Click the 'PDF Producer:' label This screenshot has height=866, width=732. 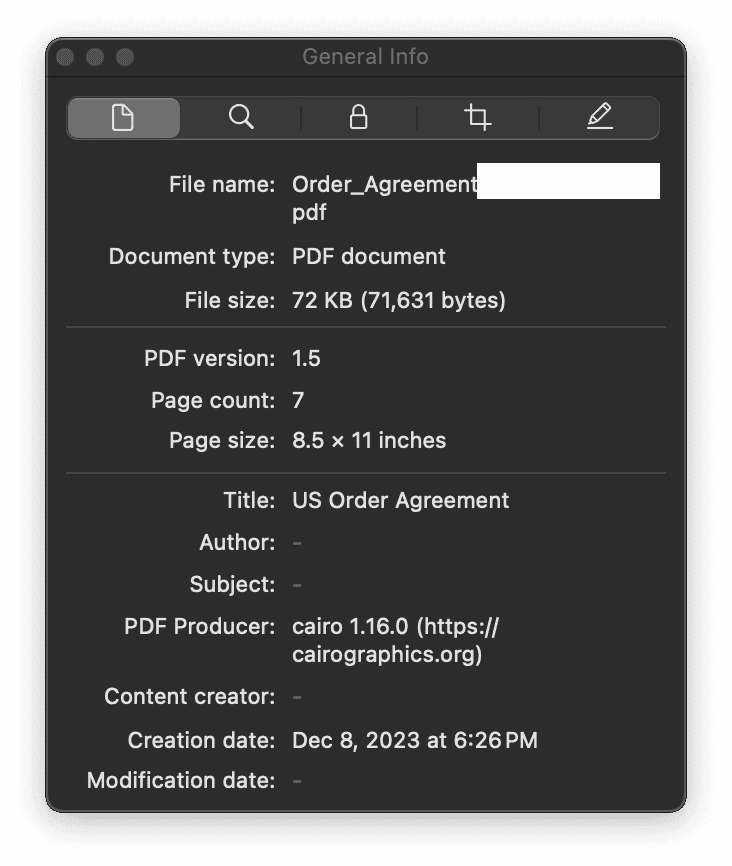click(x=199, y=627)
